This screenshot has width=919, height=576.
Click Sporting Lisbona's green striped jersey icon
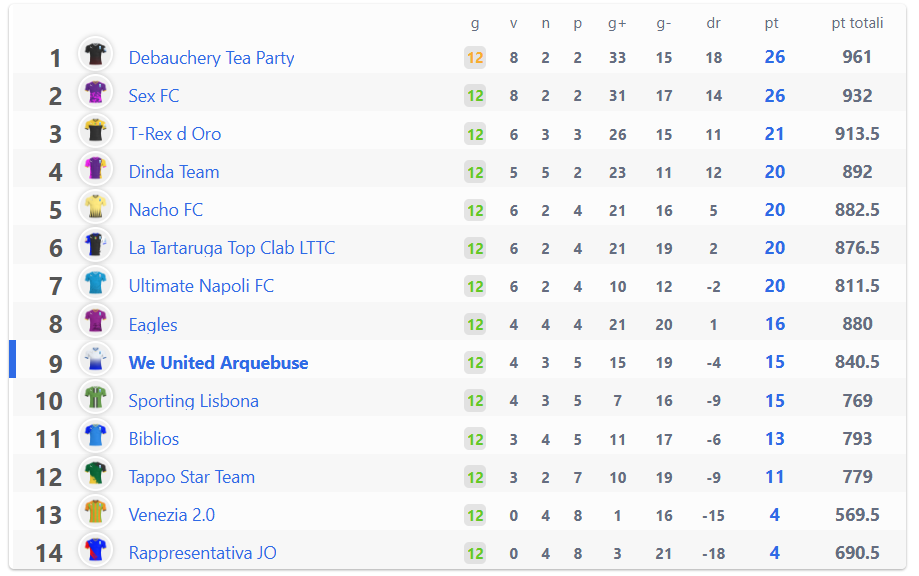click(95, 397)
